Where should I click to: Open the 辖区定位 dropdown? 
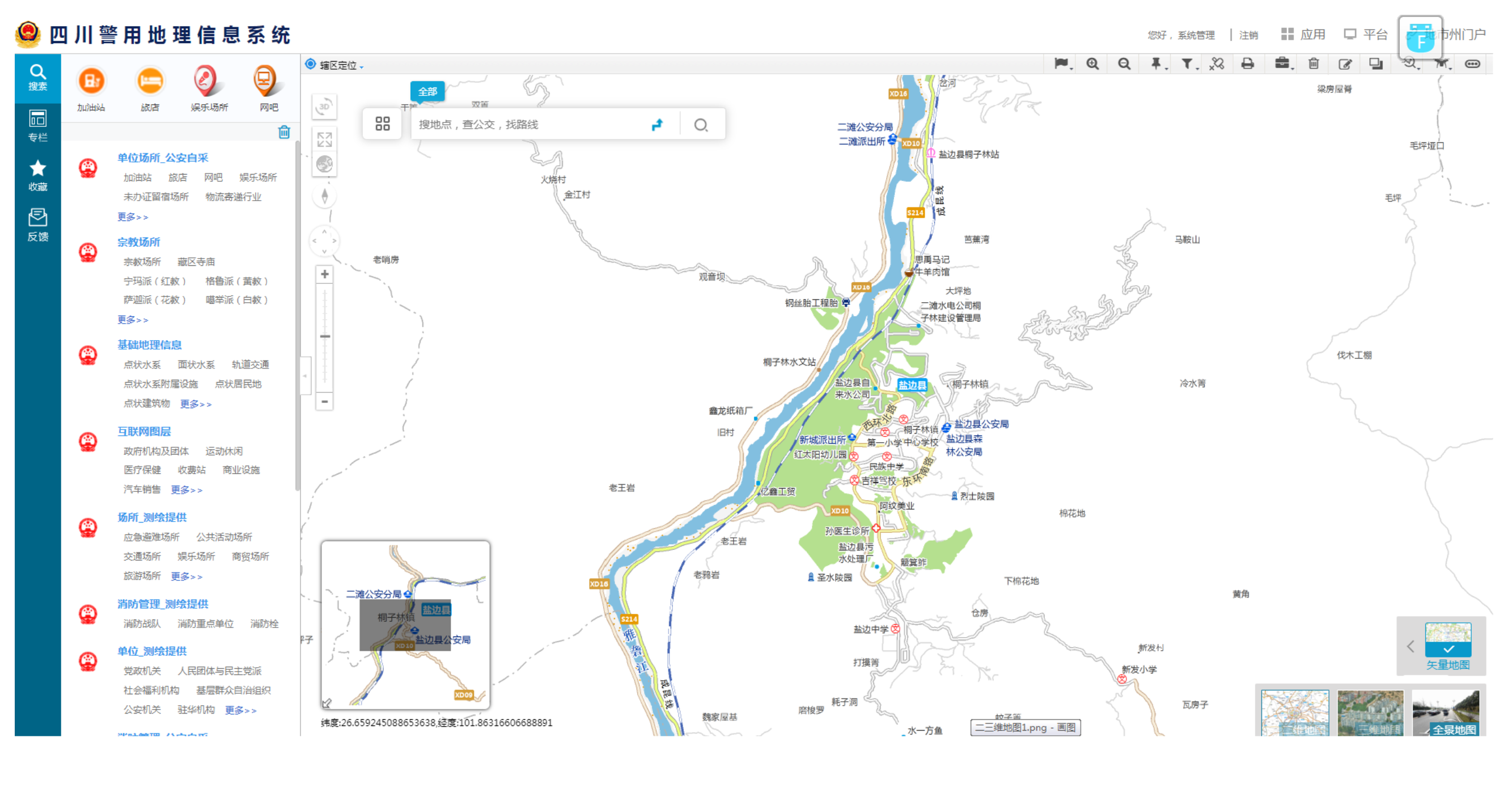340,65
